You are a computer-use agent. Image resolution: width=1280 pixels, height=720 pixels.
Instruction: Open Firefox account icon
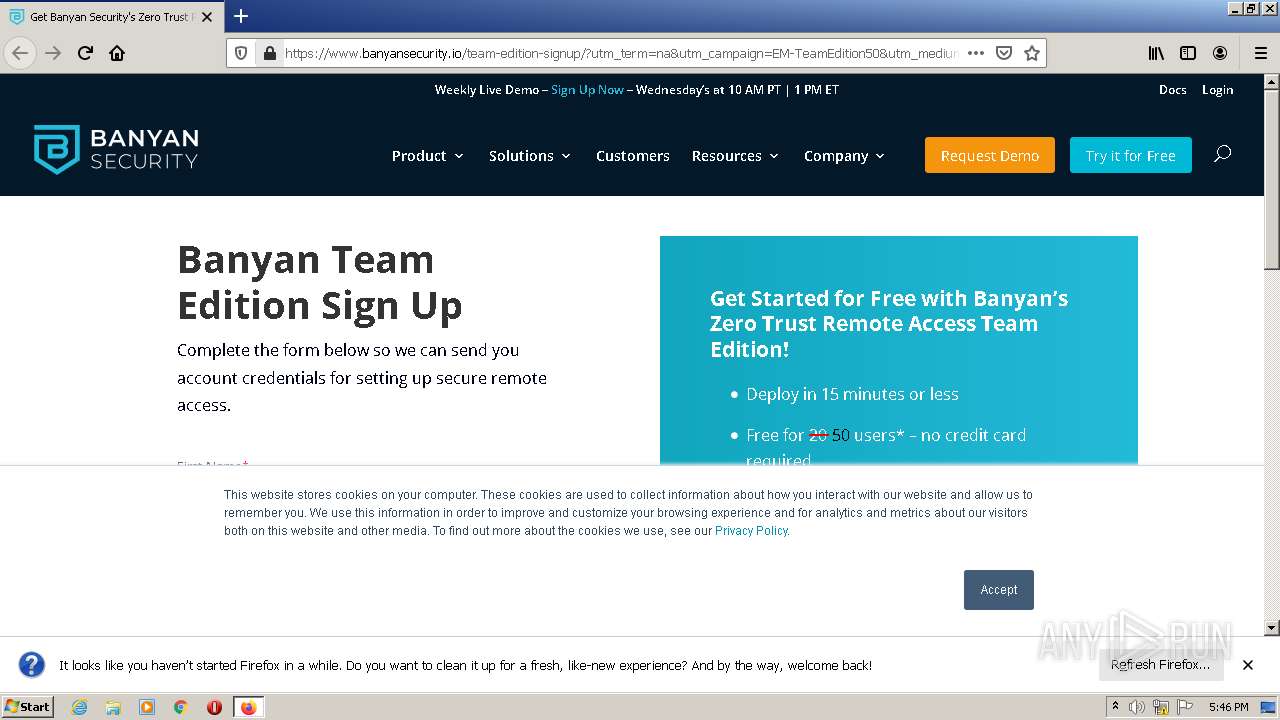tap(1220, 53)
